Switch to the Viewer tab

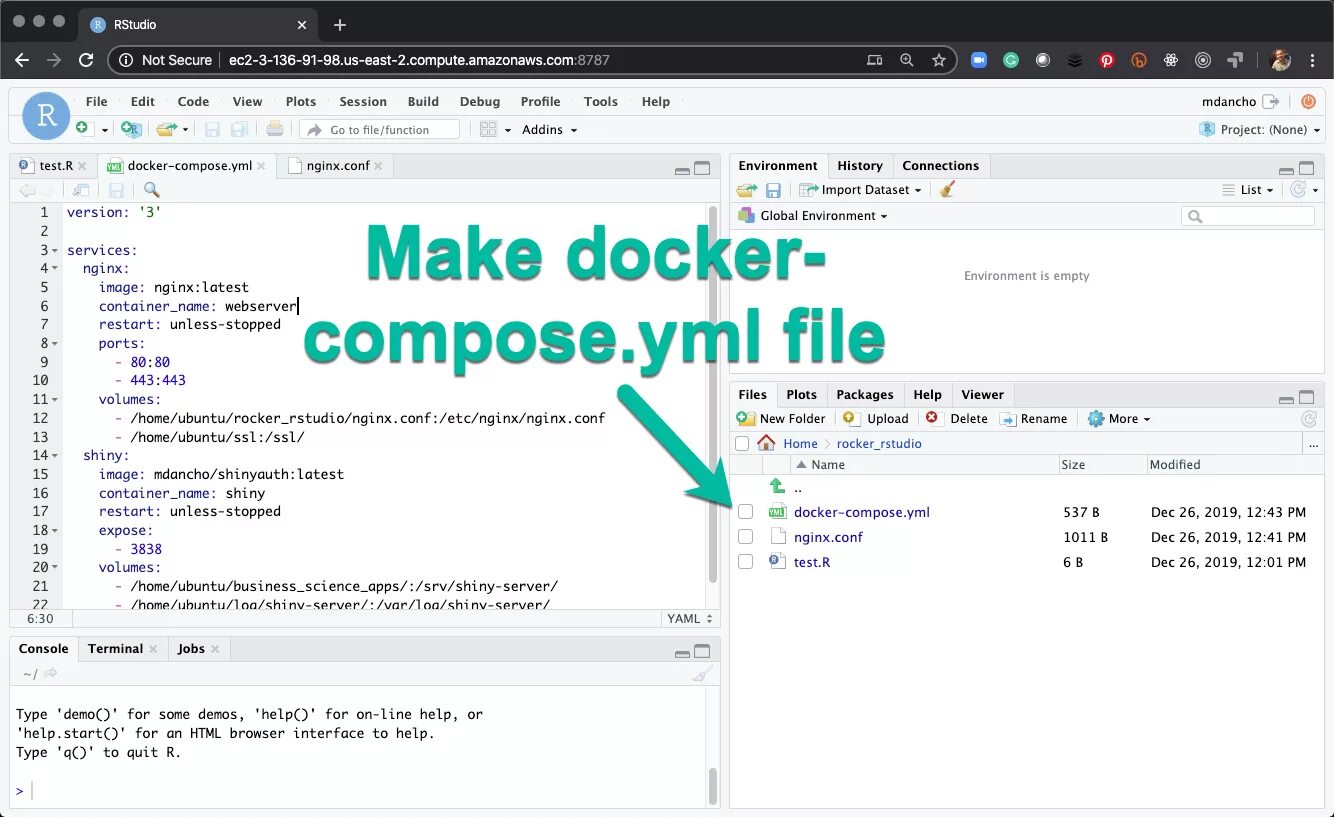tap(982, 394)
